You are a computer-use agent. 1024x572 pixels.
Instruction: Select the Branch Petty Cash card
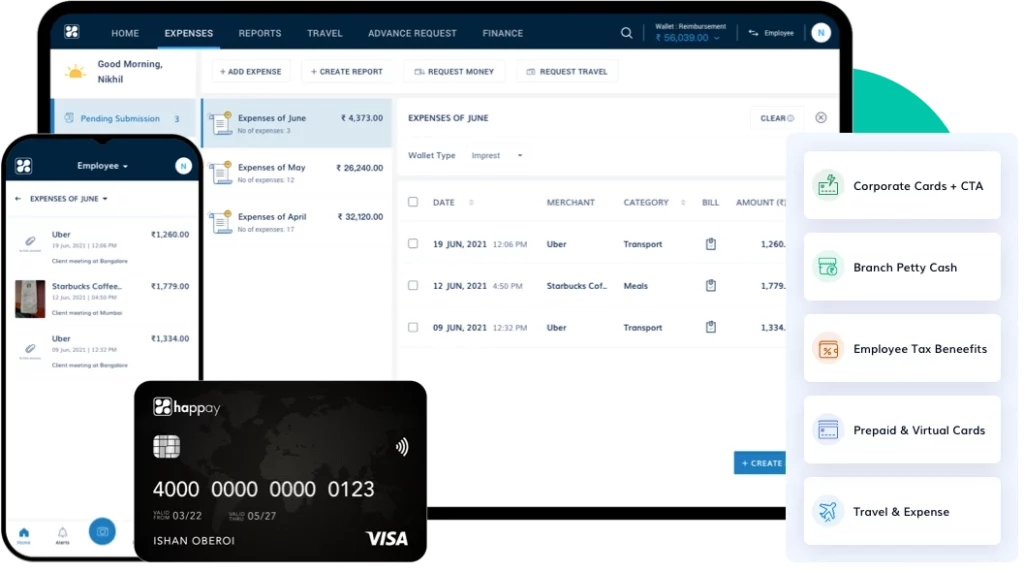(902, 267)
